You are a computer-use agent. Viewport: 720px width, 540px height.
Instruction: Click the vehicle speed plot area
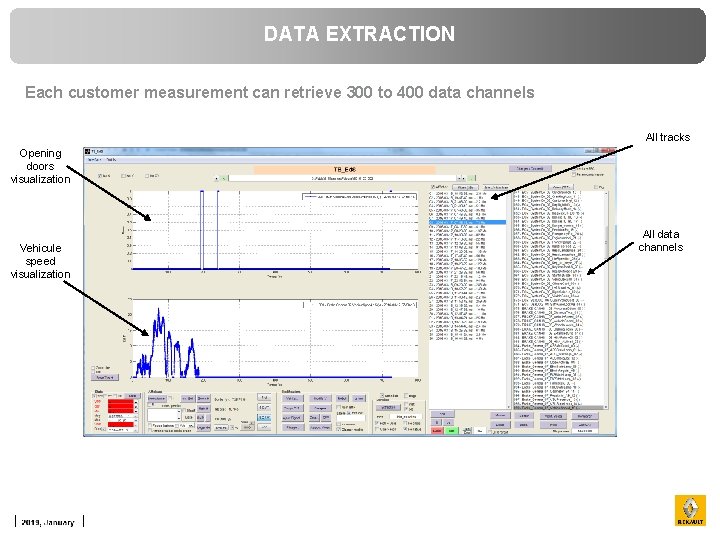[275, 339]
